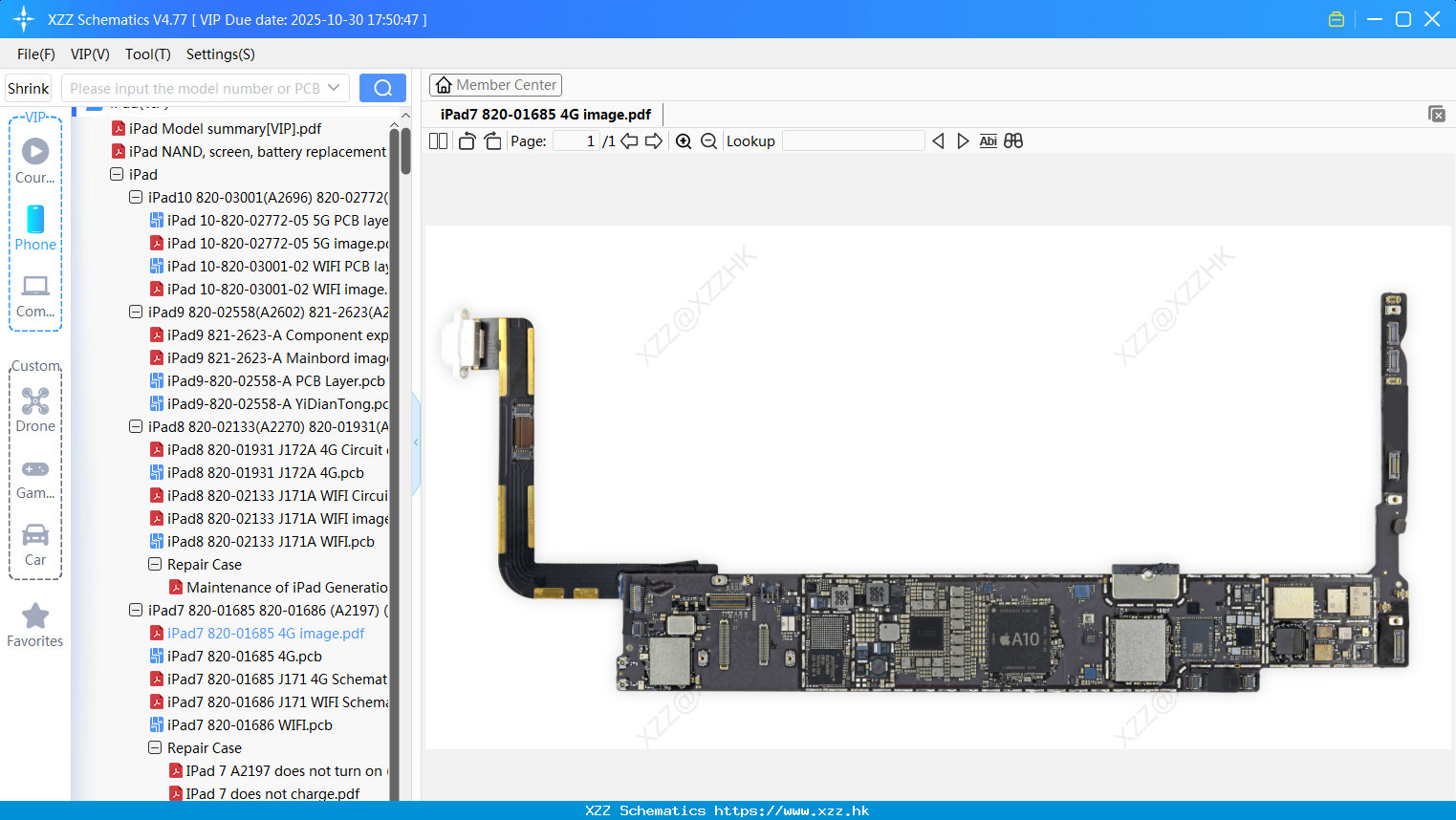
Task: Click the blue search button
Action: (382, 88)
